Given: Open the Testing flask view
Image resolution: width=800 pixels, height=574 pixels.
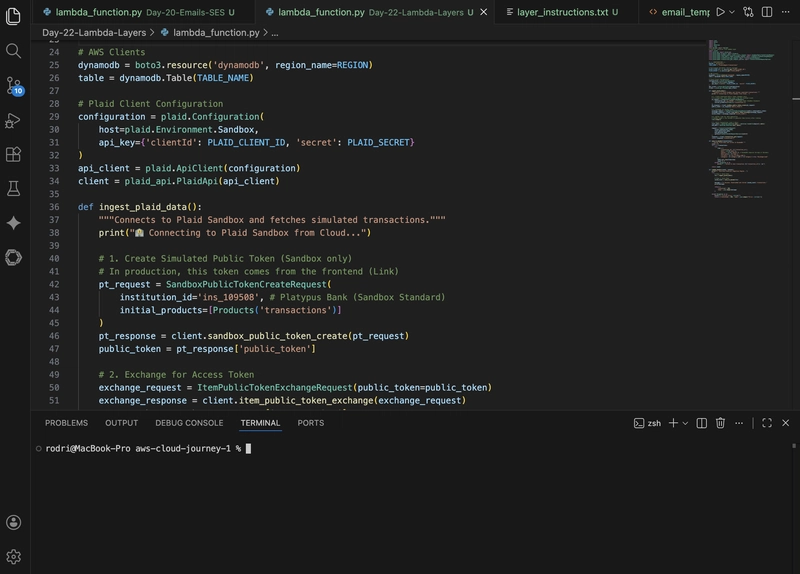Looking at the screenshot, I should (14, 188).
